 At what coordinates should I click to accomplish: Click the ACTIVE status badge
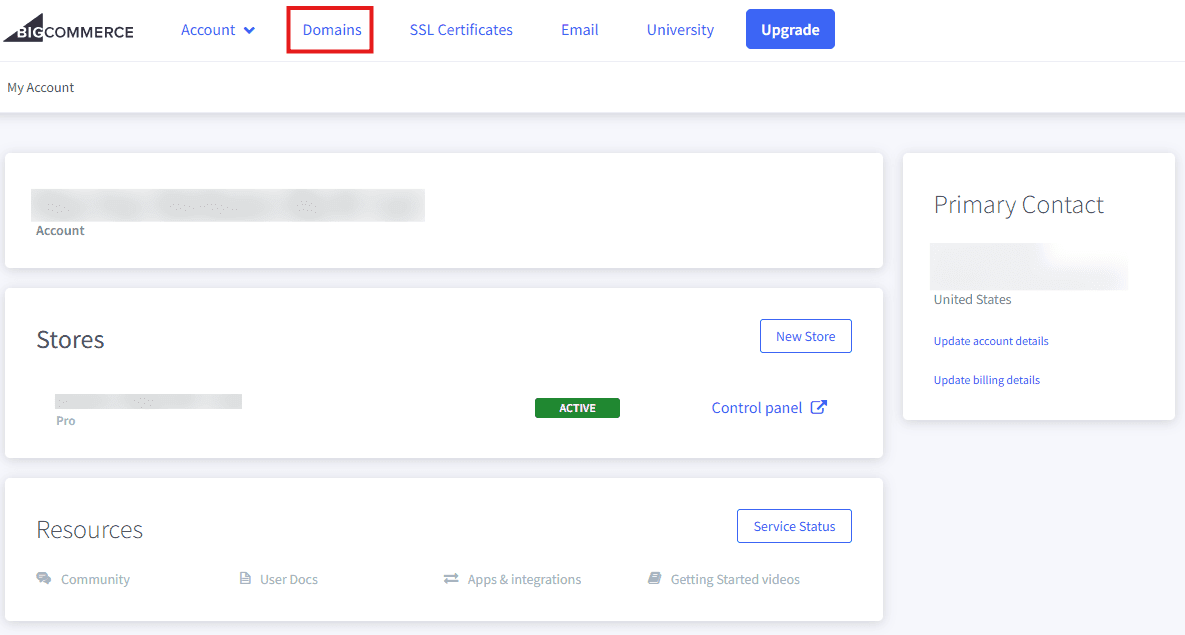[x=577, y=408]
